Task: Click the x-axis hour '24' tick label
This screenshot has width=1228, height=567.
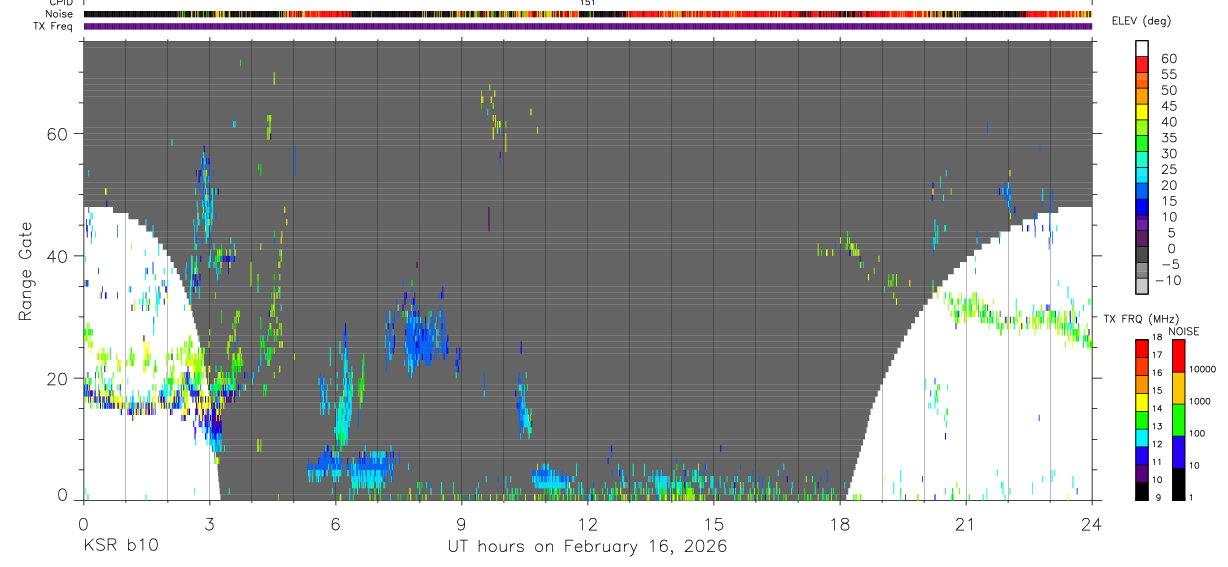Action: coord(1092,523)
